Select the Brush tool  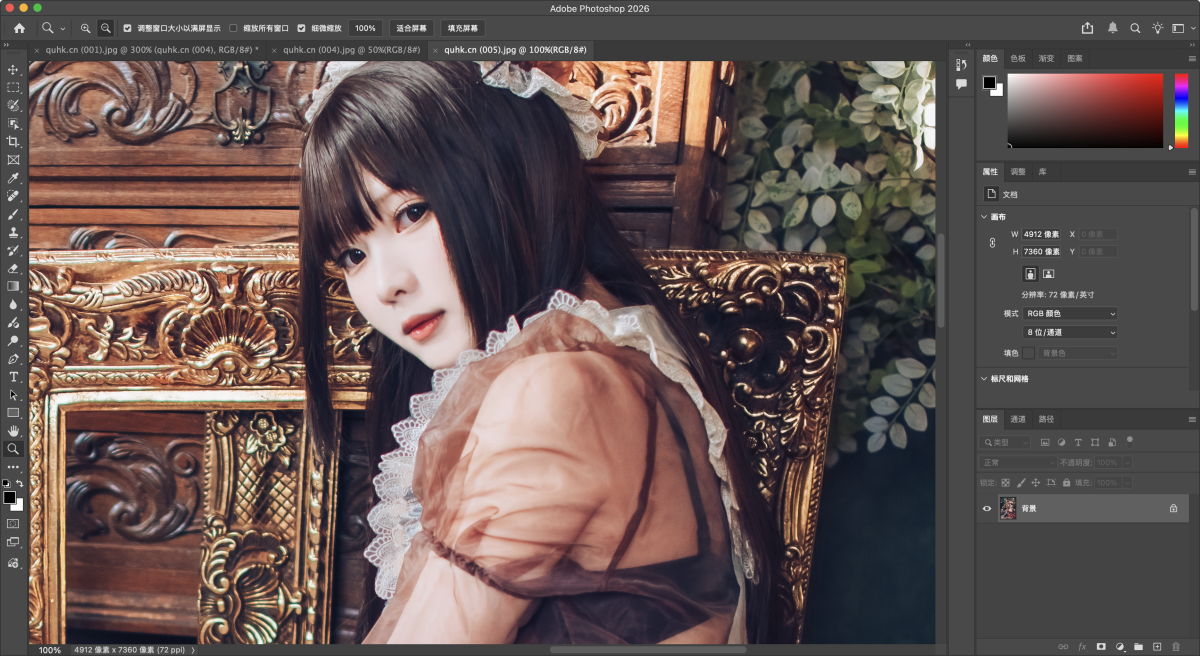tap(14, 214)
